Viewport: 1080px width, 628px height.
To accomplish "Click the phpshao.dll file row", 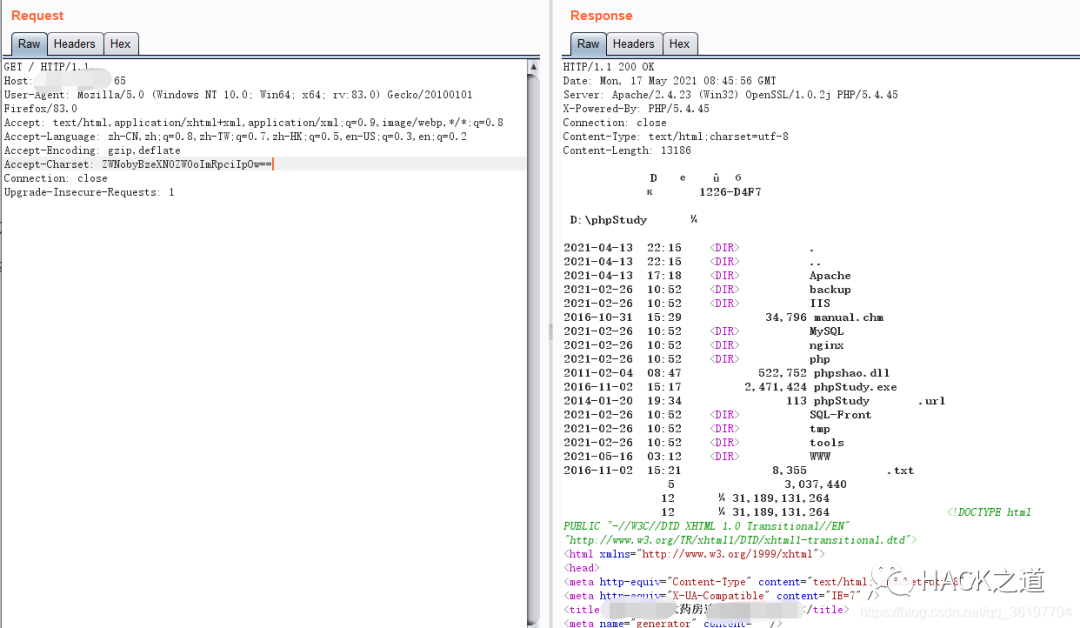I will click(727, 373).
